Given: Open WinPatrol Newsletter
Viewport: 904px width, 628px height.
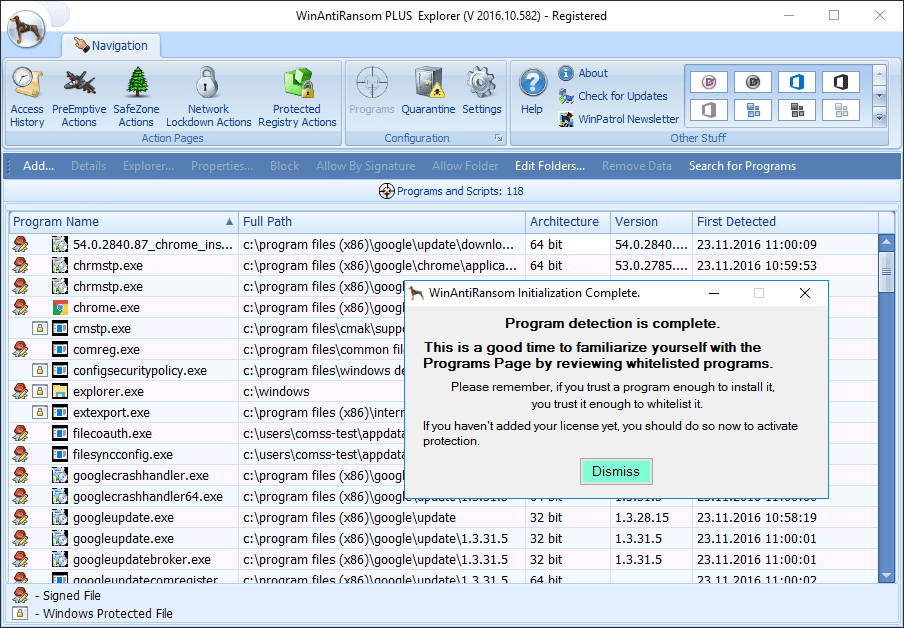Looking at the screenshot, I should (x=619, y=119).
